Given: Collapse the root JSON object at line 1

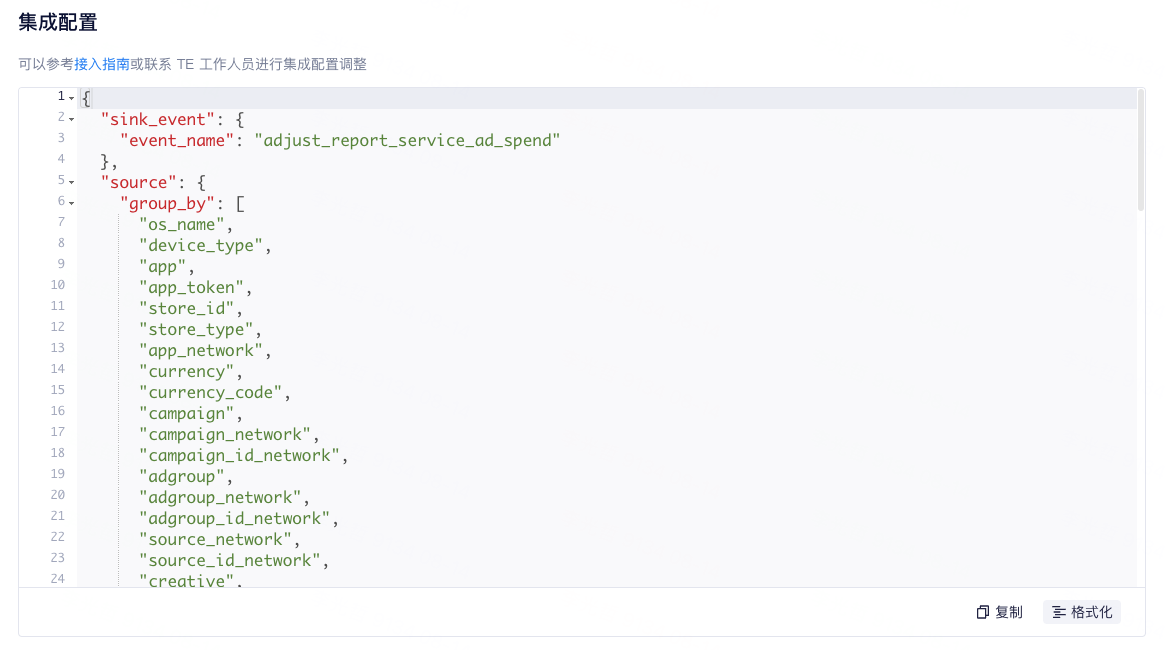Looking at the screenshot, I should [71, 97].
